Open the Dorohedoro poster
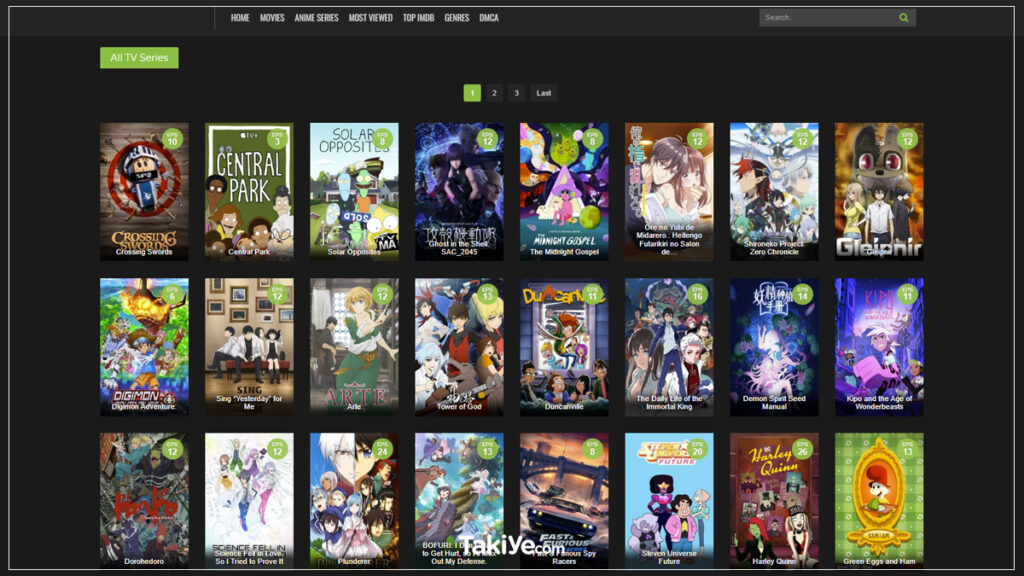Viewport: 1024px width, 576px height. pos(144,501)
